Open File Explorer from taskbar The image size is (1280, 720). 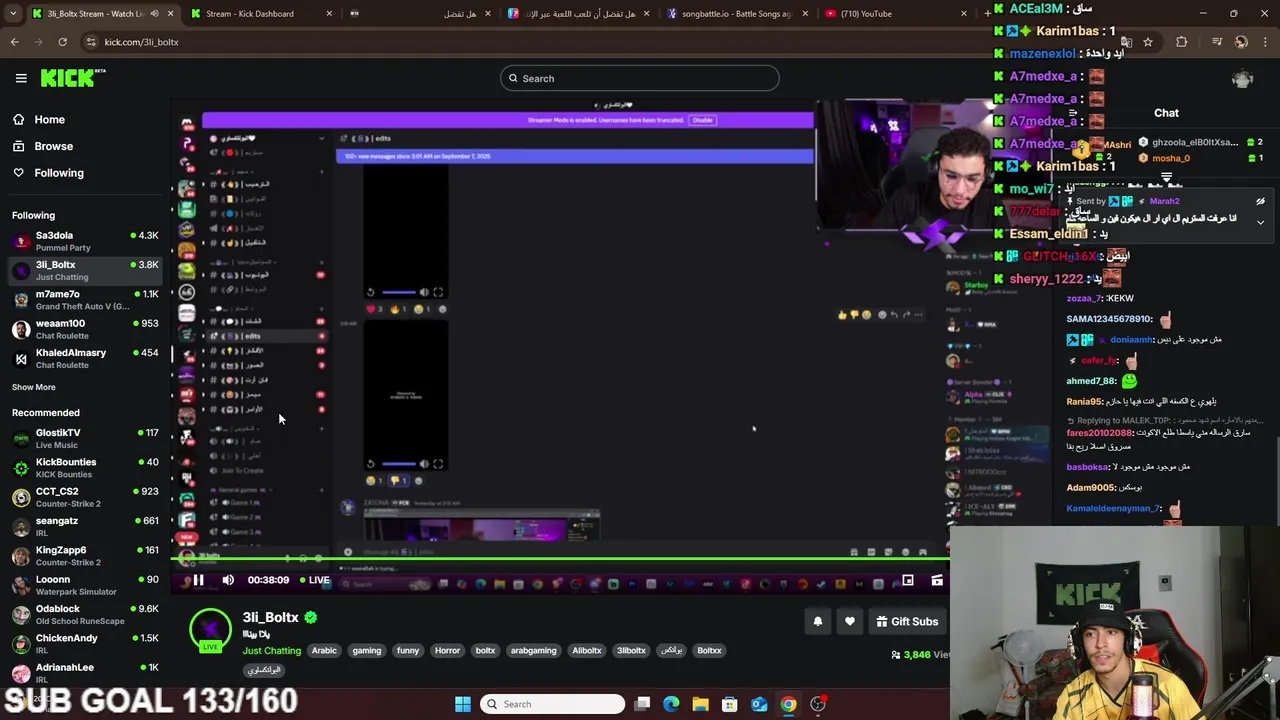pyautogui.click(x=700, y=704)
